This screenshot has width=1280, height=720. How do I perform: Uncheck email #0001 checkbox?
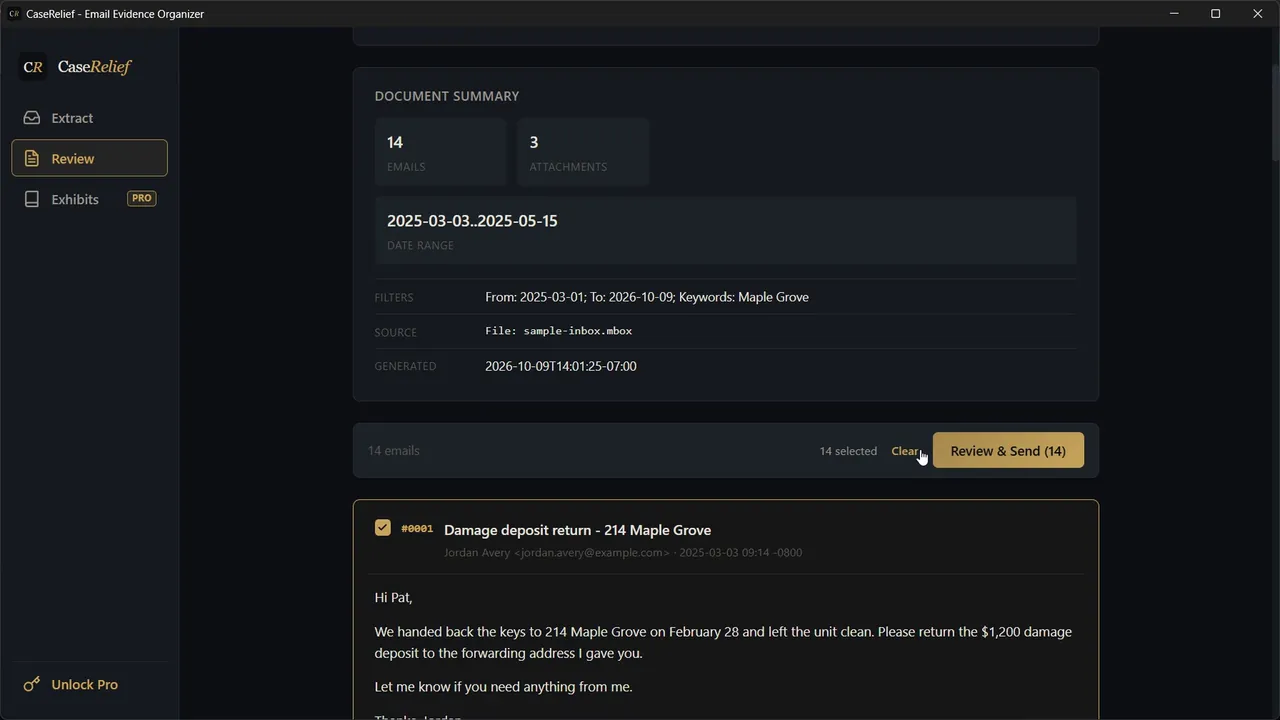pyautogui.click(x=383, y=528)
